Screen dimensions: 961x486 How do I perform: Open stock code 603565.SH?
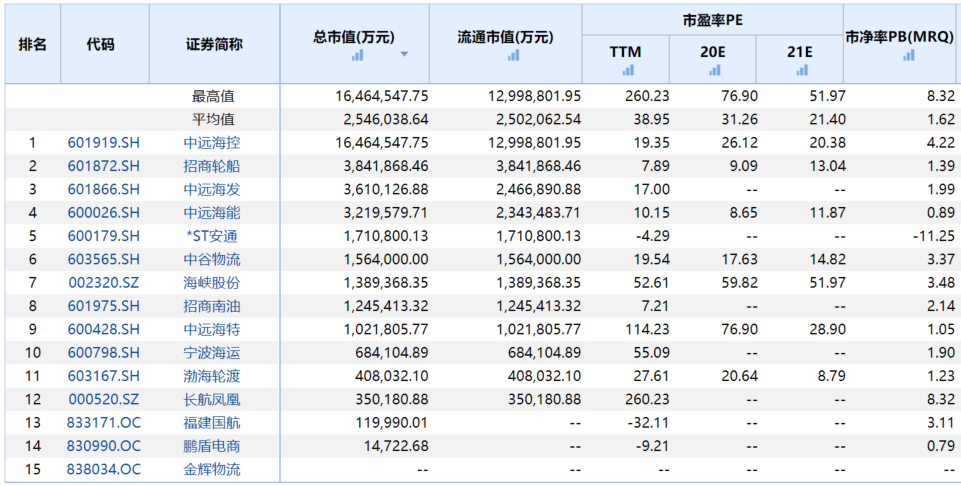click(104, 259)
